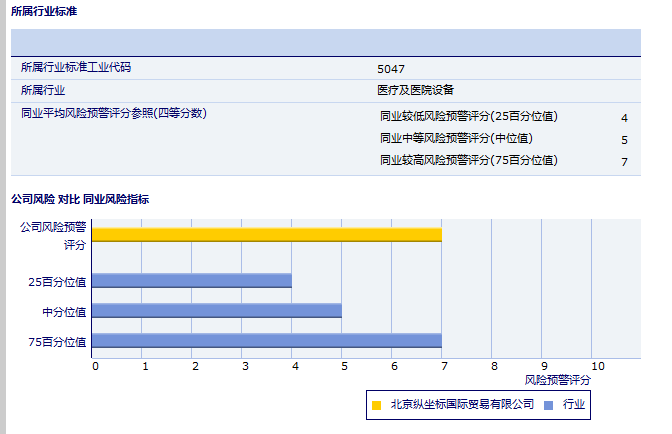Select the blue 中分位值 bar in chart

point(216,311)
